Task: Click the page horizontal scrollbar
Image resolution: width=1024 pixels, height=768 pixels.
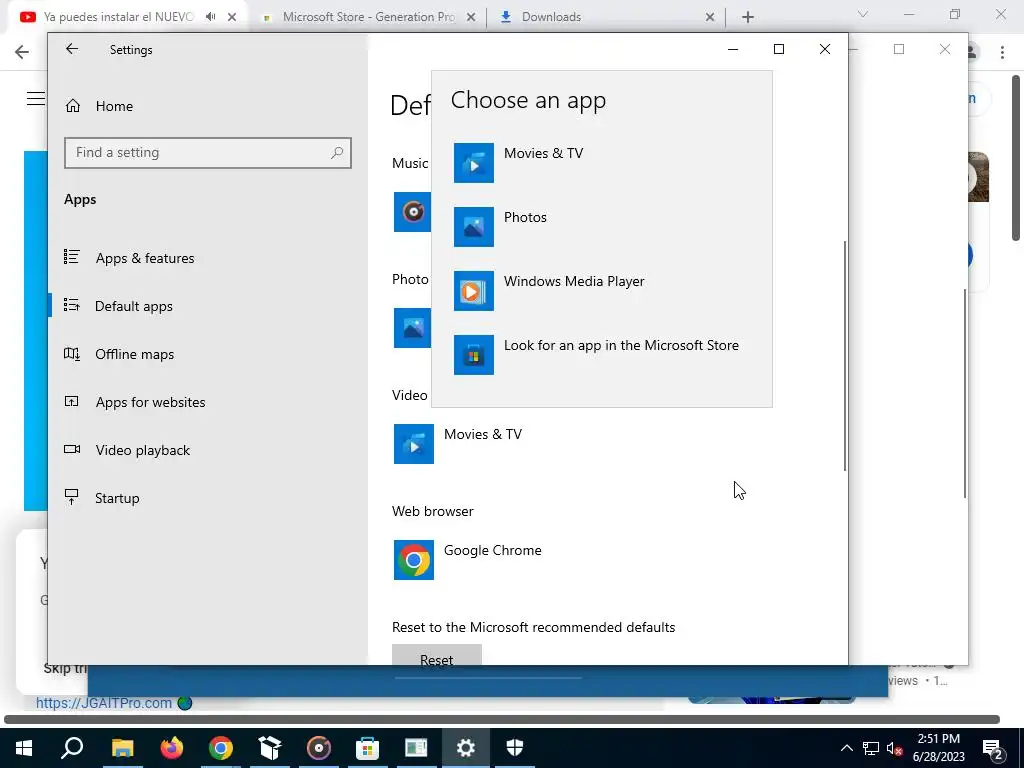Action: (502, 720)
